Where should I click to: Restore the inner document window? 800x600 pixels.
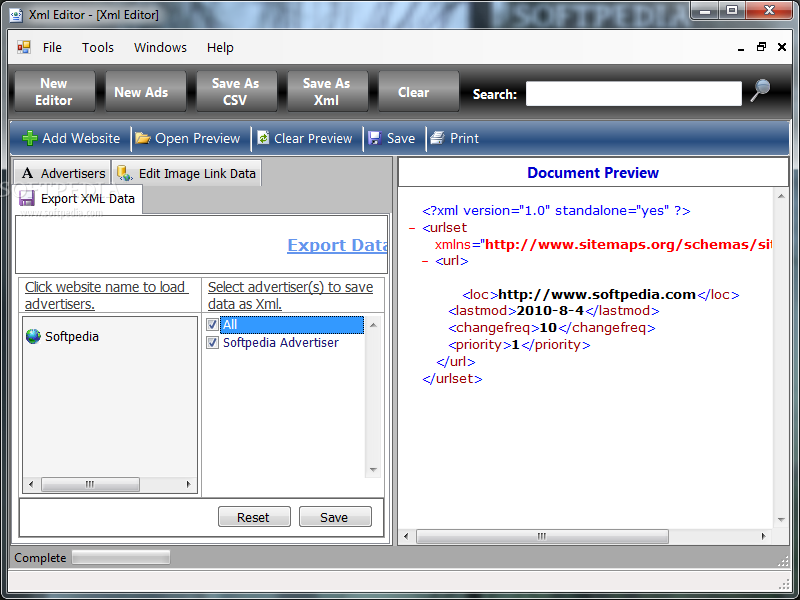point(761,47)
